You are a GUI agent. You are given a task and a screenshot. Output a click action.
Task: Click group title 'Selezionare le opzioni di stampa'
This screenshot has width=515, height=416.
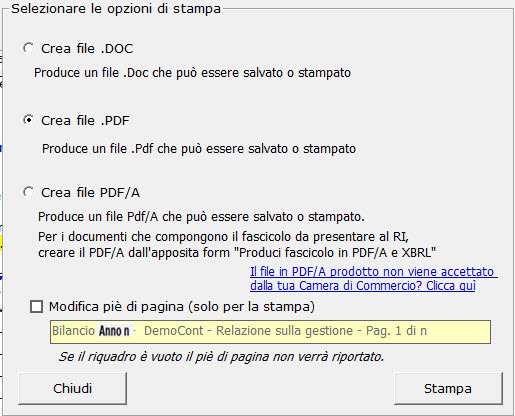point(116,9)
